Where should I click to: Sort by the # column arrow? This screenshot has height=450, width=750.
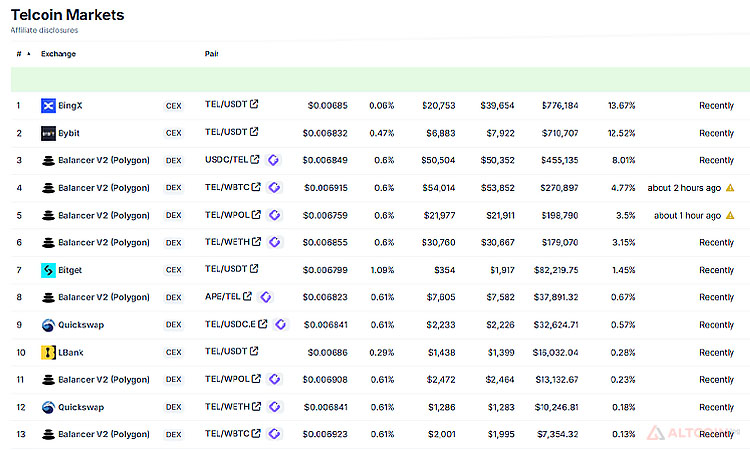click(29, 54)
